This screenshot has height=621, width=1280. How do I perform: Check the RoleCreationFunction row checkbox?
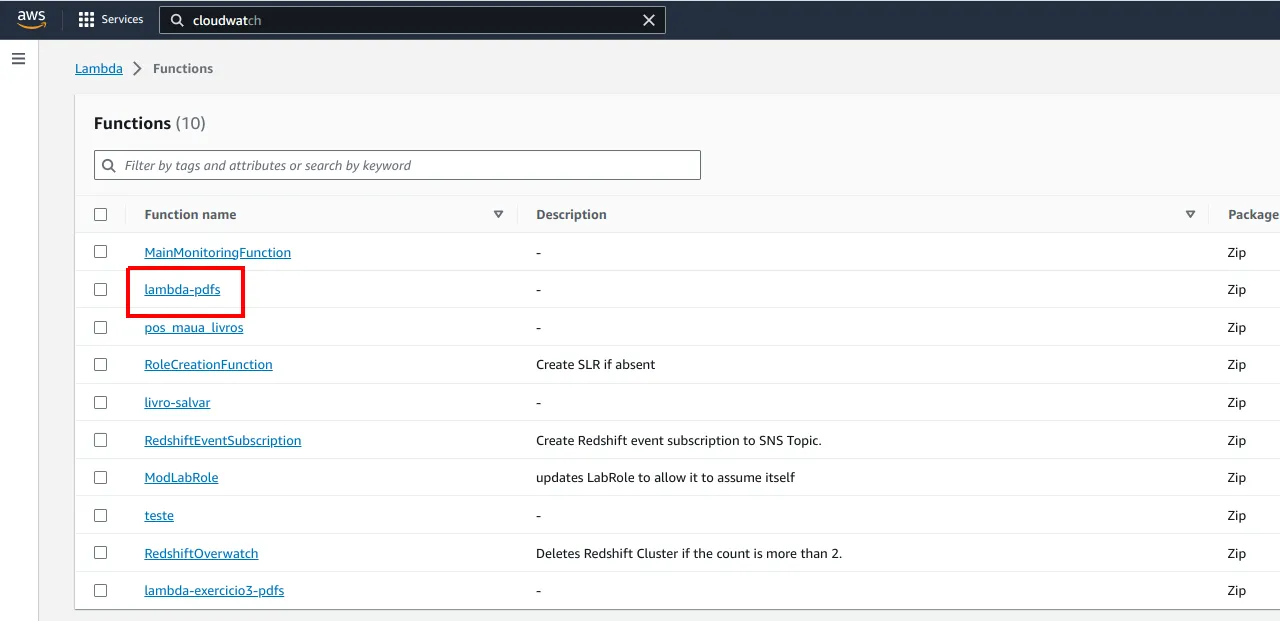point(100,364)
